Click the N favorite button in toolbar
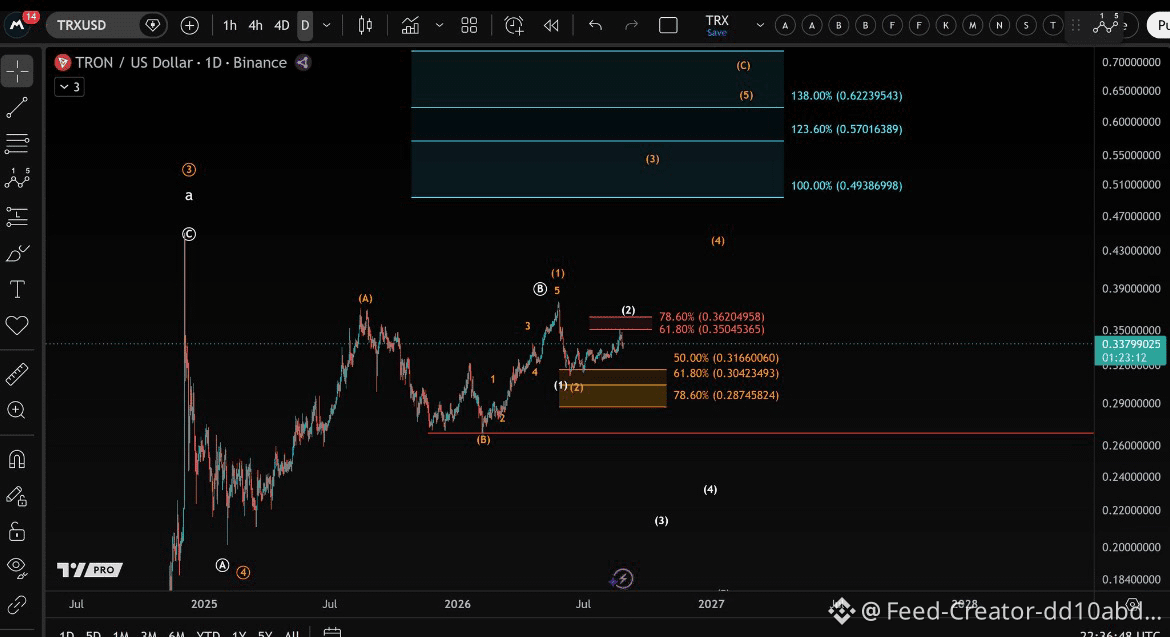 (999, 25)
